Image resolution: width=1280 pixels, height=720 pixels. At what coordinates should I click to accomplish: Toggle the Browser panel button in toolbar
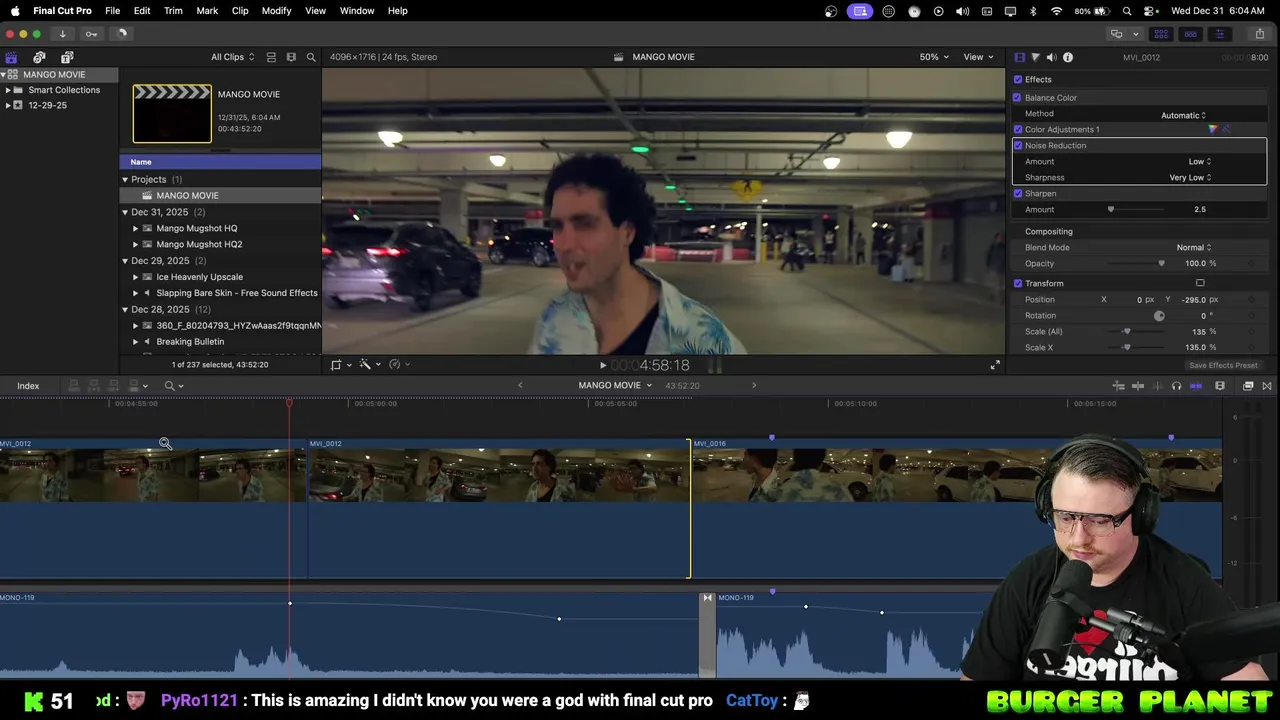1161,34
